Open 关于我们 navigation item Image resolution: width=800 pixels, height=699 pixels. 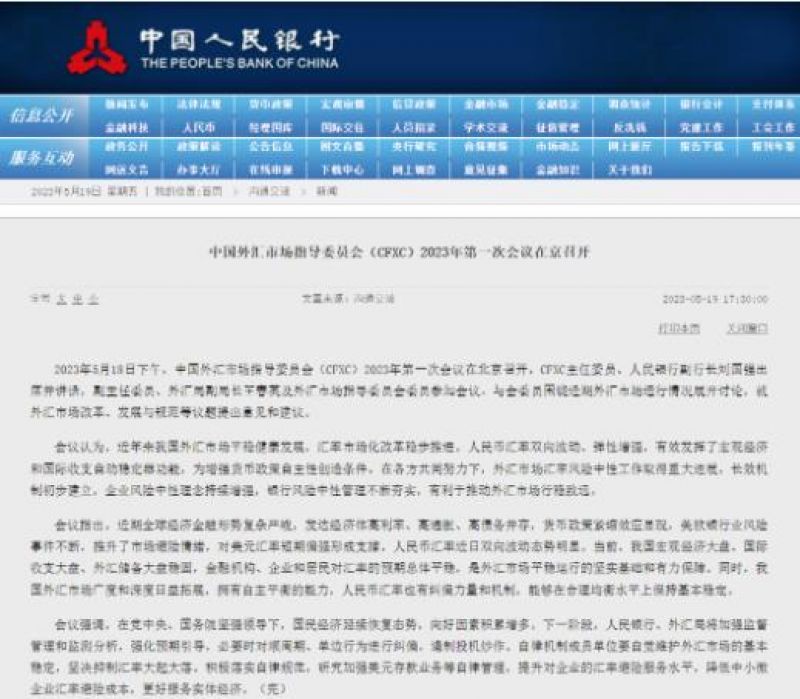point(630,170)
